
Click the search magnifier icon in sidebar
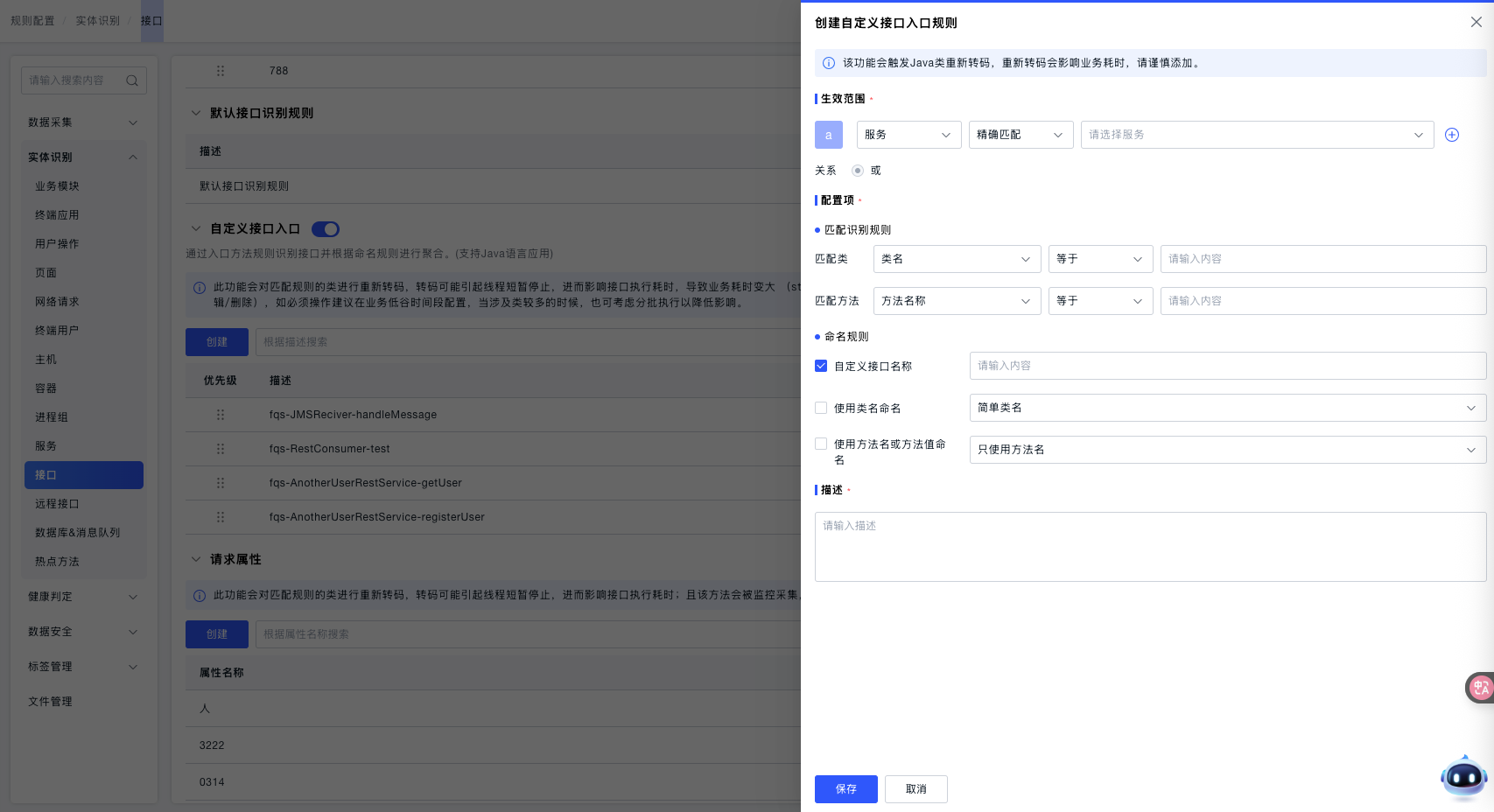[132, 80]
